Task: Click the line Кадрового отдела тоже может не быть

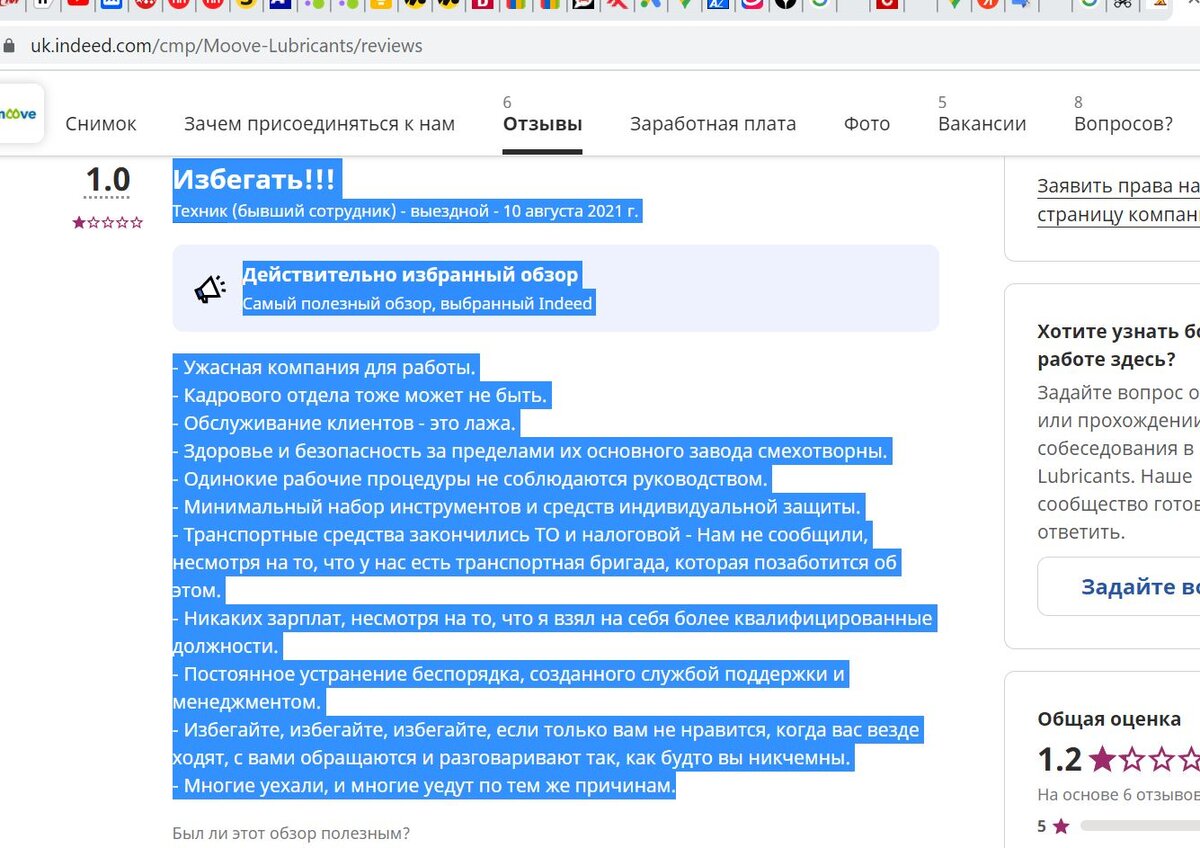Action: [x=362, y=395]
